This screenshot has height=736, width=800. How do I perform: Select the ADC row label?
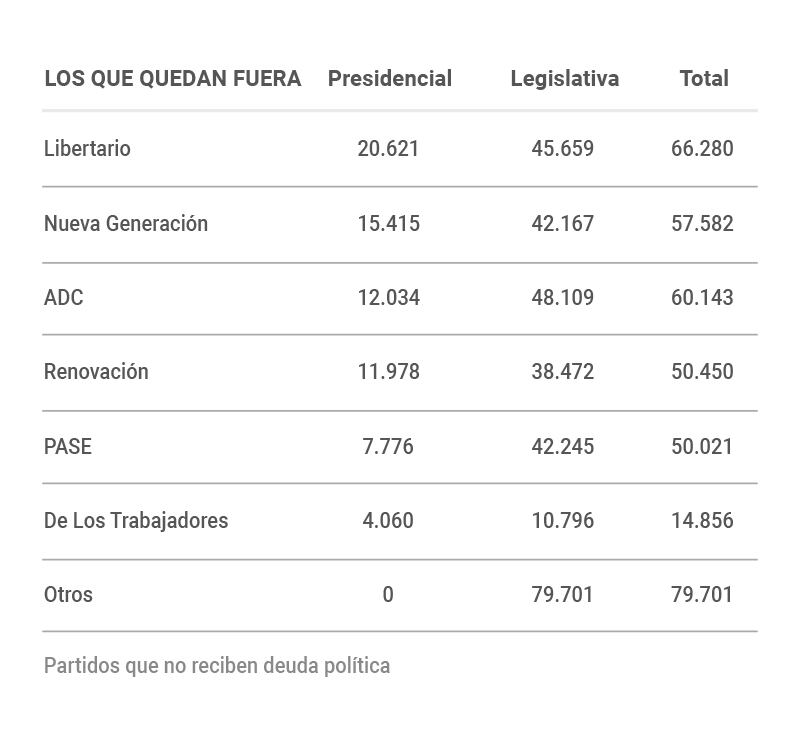pos(64,297)
